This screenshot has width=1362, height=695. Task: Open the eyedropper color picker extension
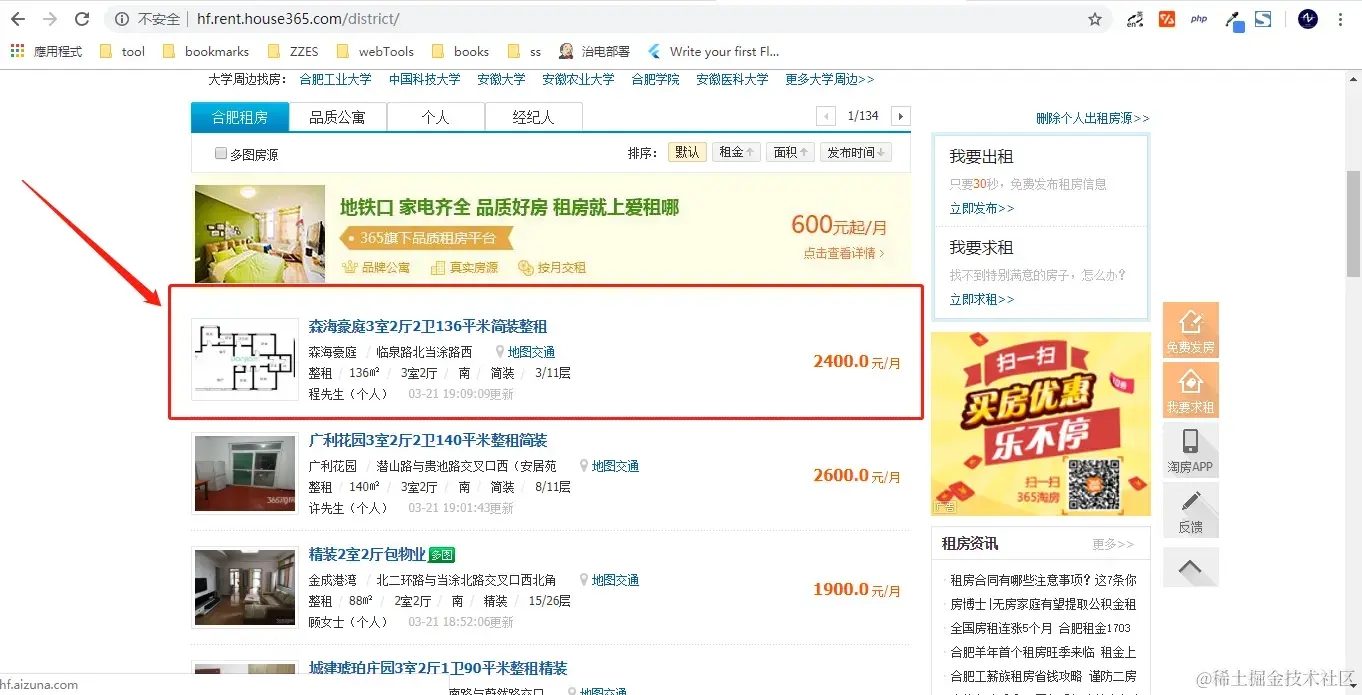tap(1234, 20)
